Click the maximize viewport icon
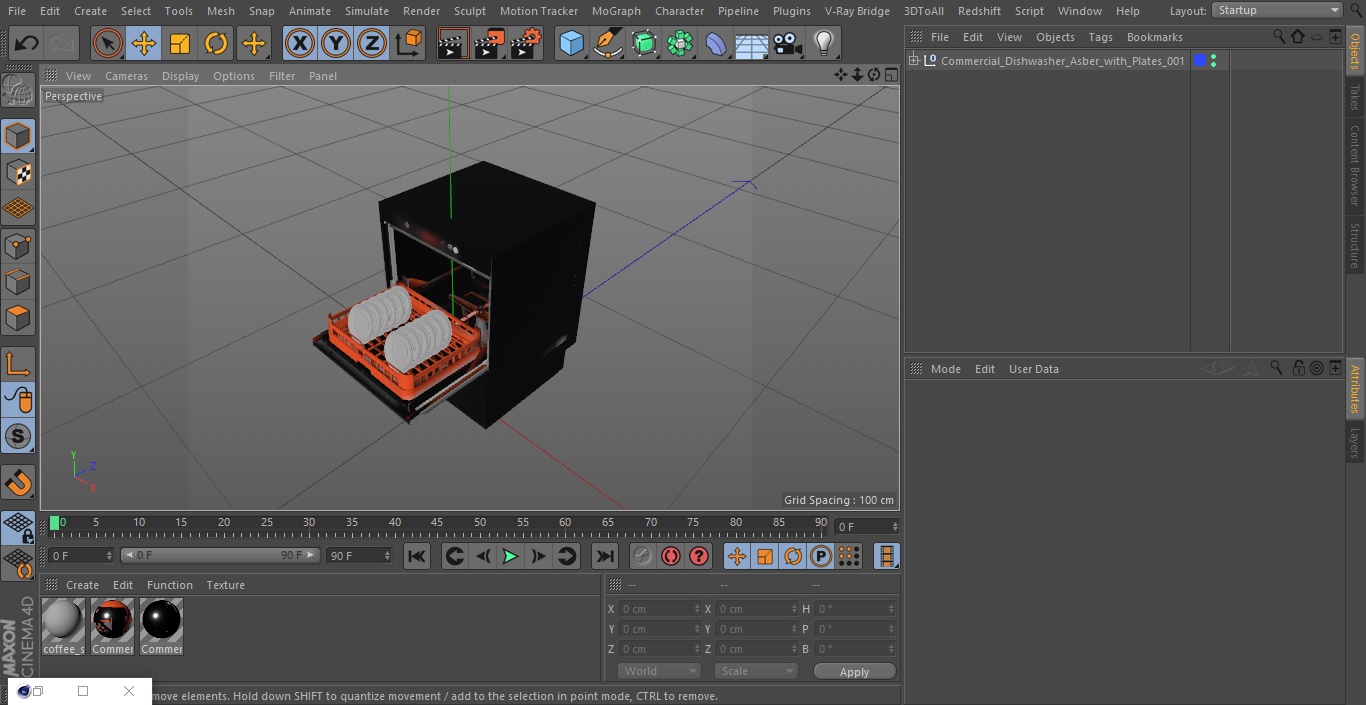Image resolution: width=1366 pixels, height=705 pixels. [x=890, y=75]
